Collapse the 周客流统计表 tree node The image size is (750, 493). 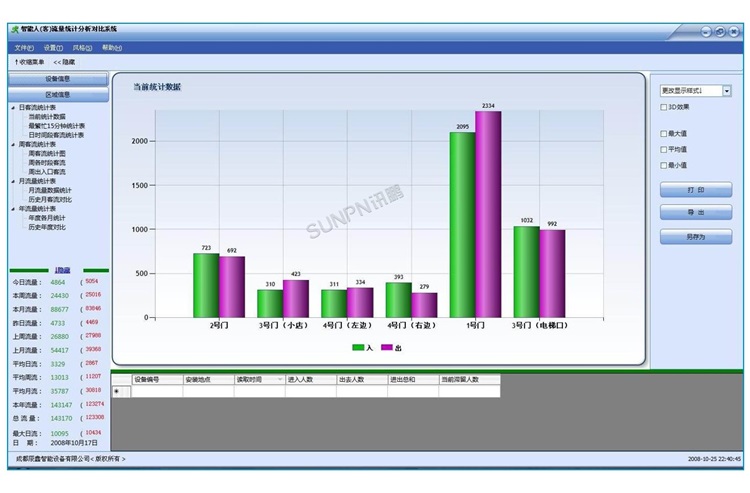(x=13, y=144)
